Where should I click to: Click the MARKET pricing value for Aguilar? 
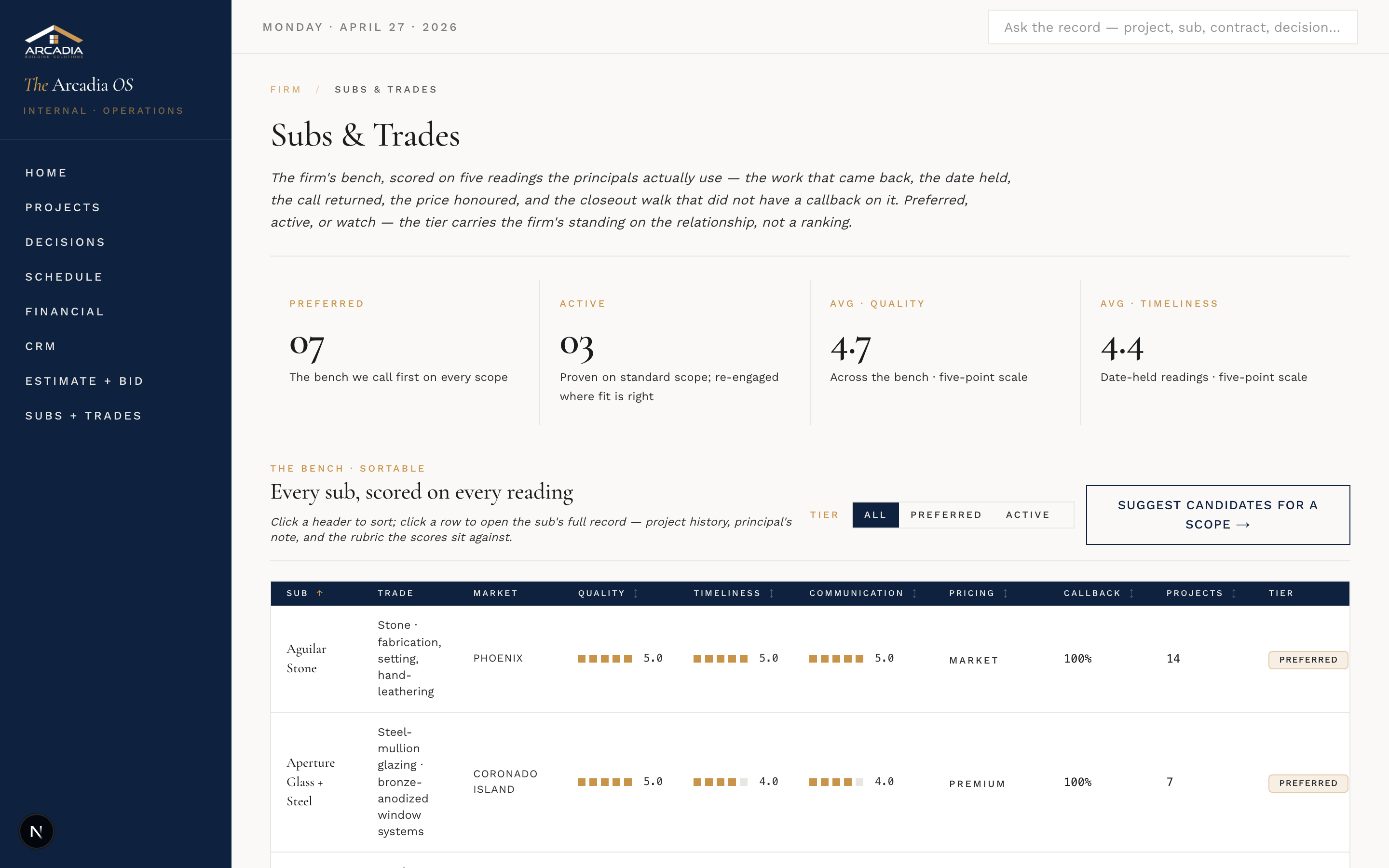(x=974, y=660)
